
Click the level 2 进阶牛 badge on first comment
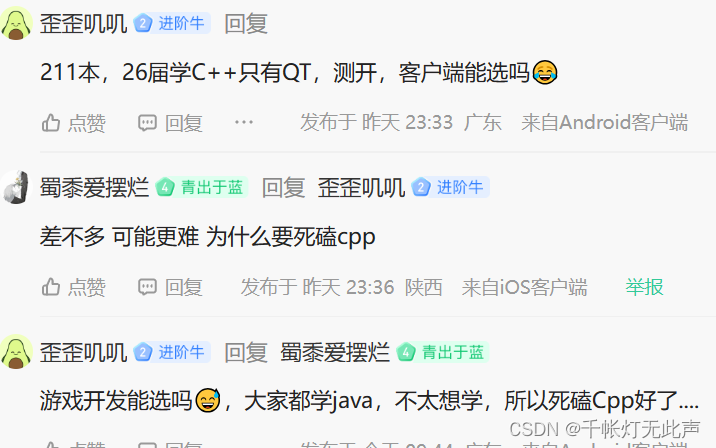[x=172, y=23]
